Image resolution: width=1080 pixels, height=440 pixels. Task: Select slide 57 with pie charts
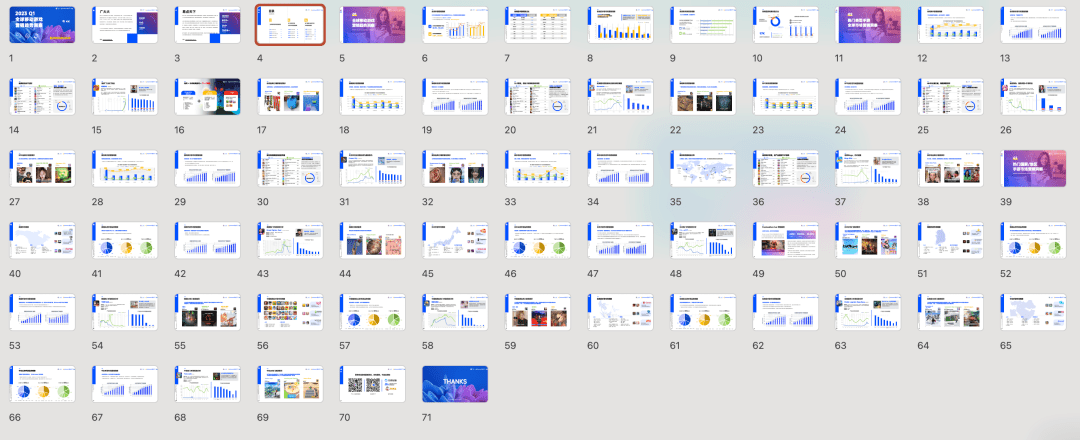tap(372, 313)
